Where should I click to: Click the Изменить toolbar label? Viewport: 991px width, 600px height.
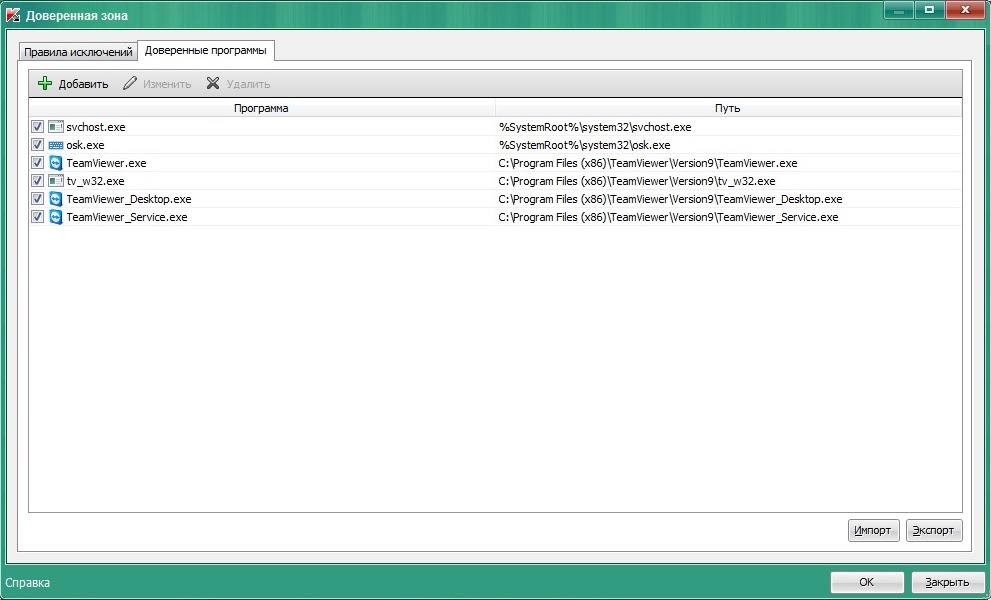point(167,84)
